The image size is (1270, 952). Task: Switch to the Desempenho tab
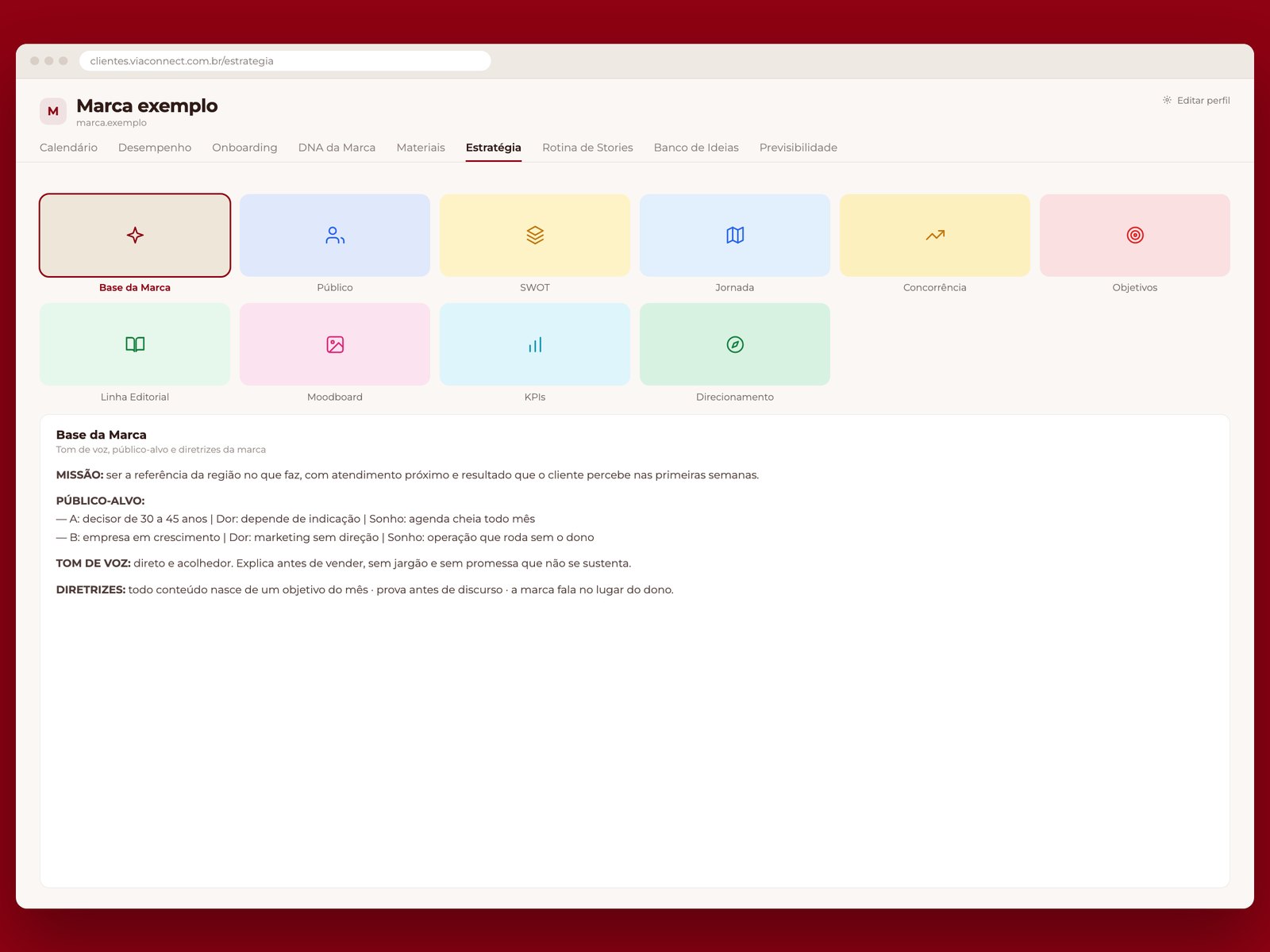(x=155, y=148)
